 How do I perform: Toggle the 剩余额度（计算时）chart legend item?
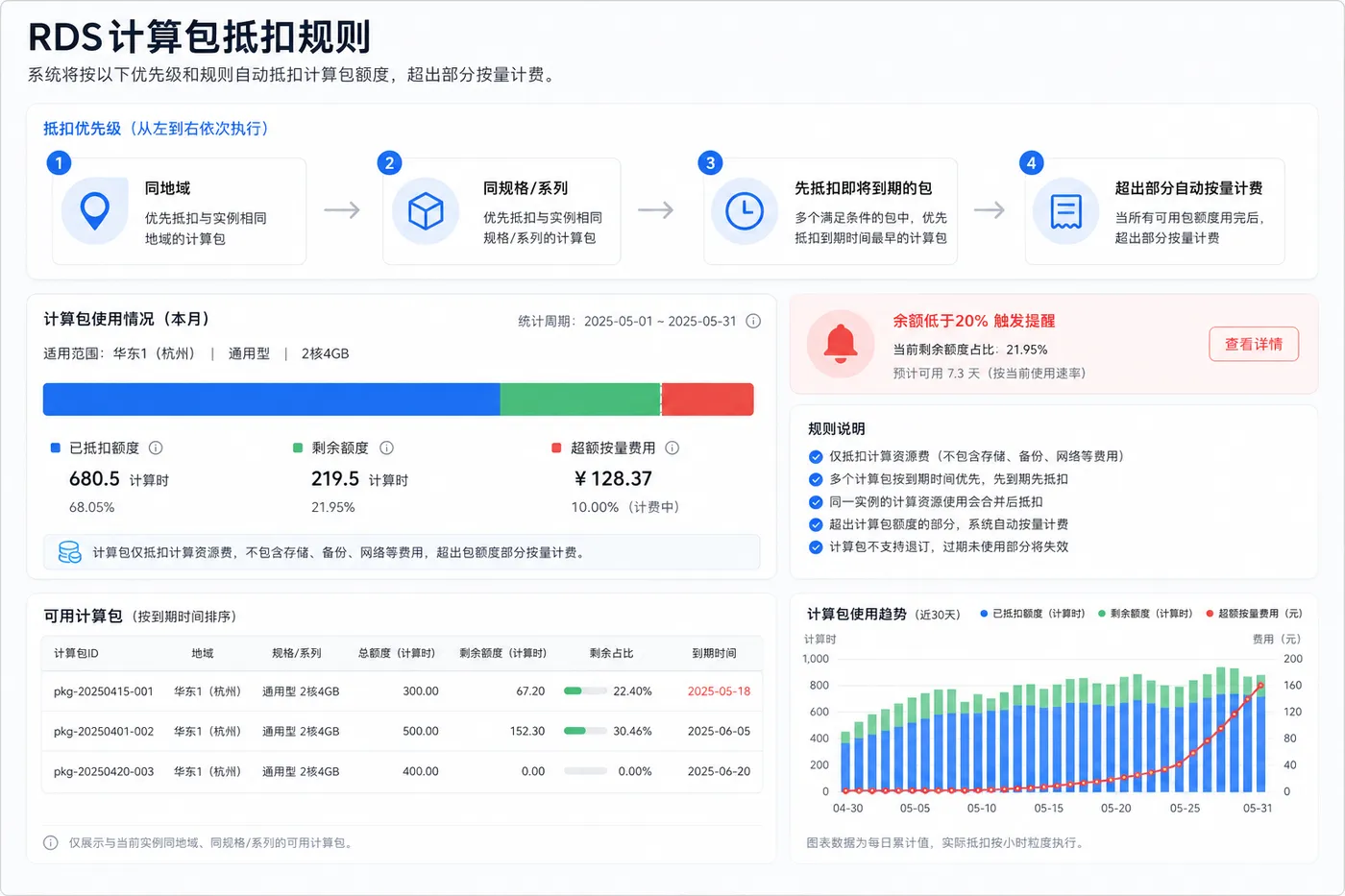1146,614
